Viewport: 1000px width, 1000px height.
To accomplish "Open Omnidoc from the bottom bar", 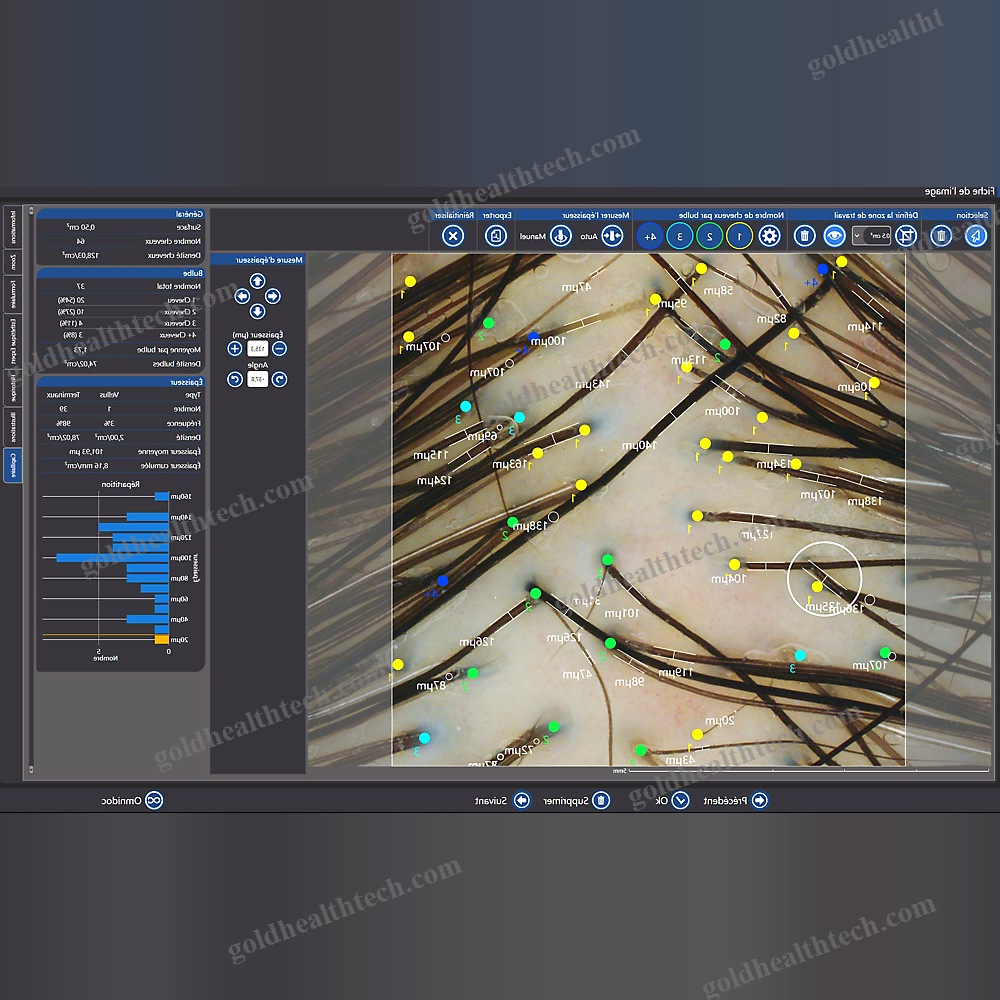I will click(x=132, y=800).
